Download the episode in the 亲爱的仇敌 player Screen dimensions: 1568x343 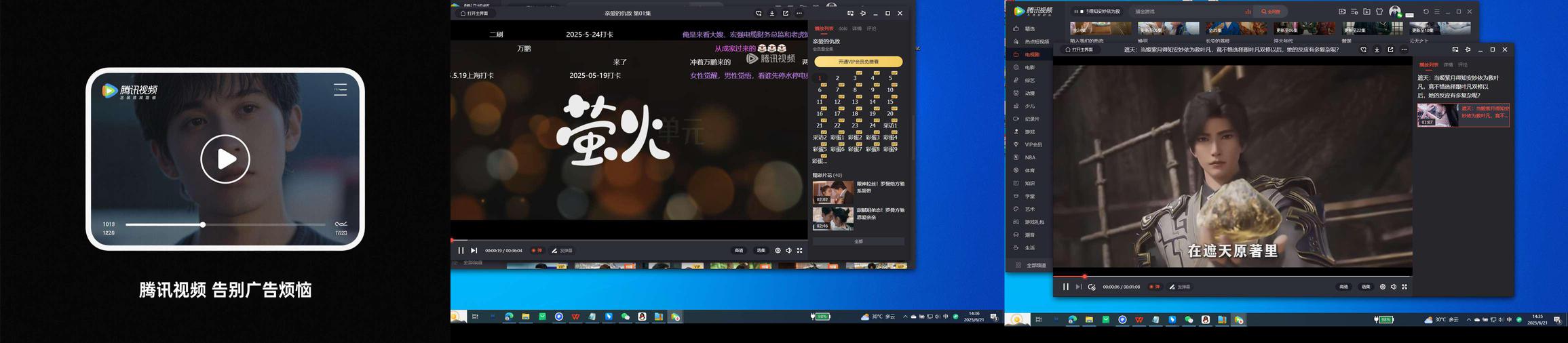coord(771,13)
